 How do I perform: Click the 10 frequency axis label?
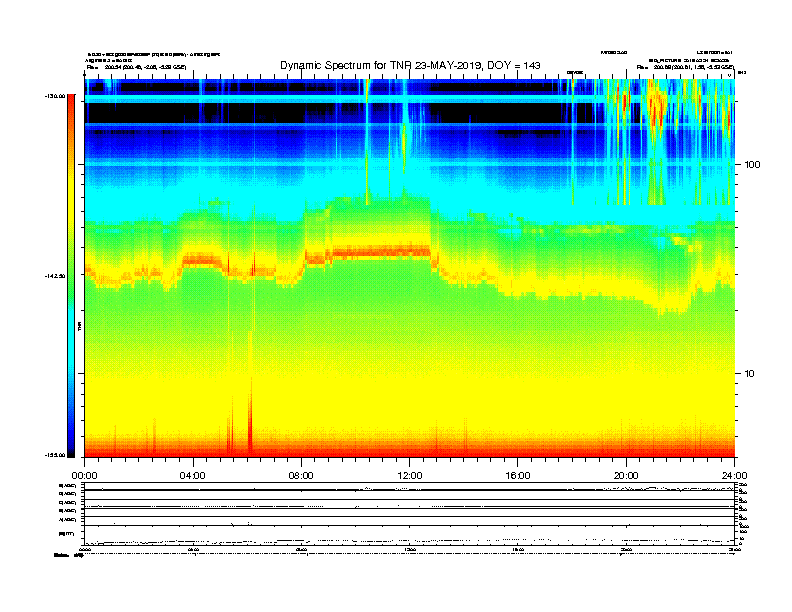[x=750, y=374]
